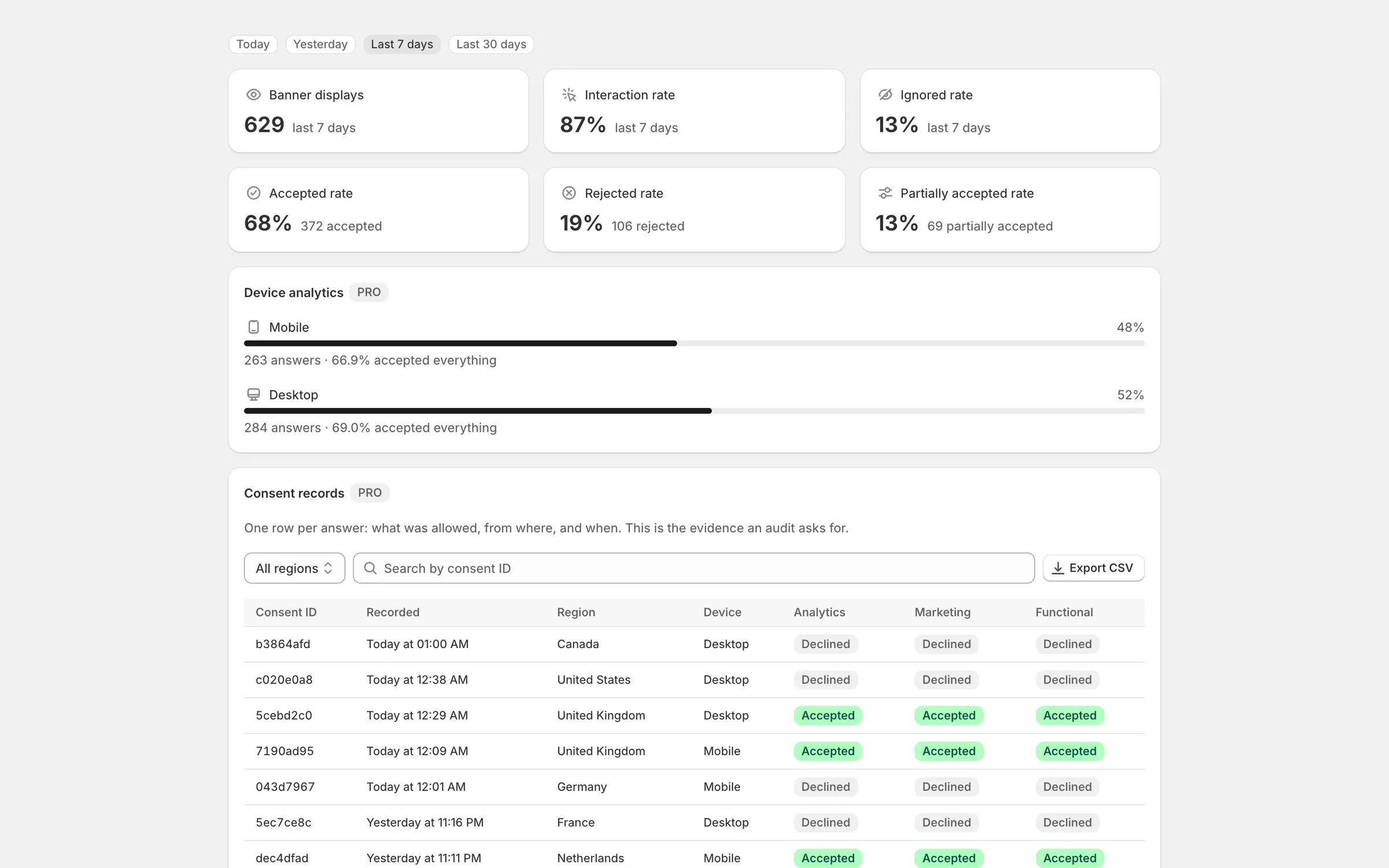Click the Export CSV button
This screenshot has height=868, width=1389.
[1094, 568]
